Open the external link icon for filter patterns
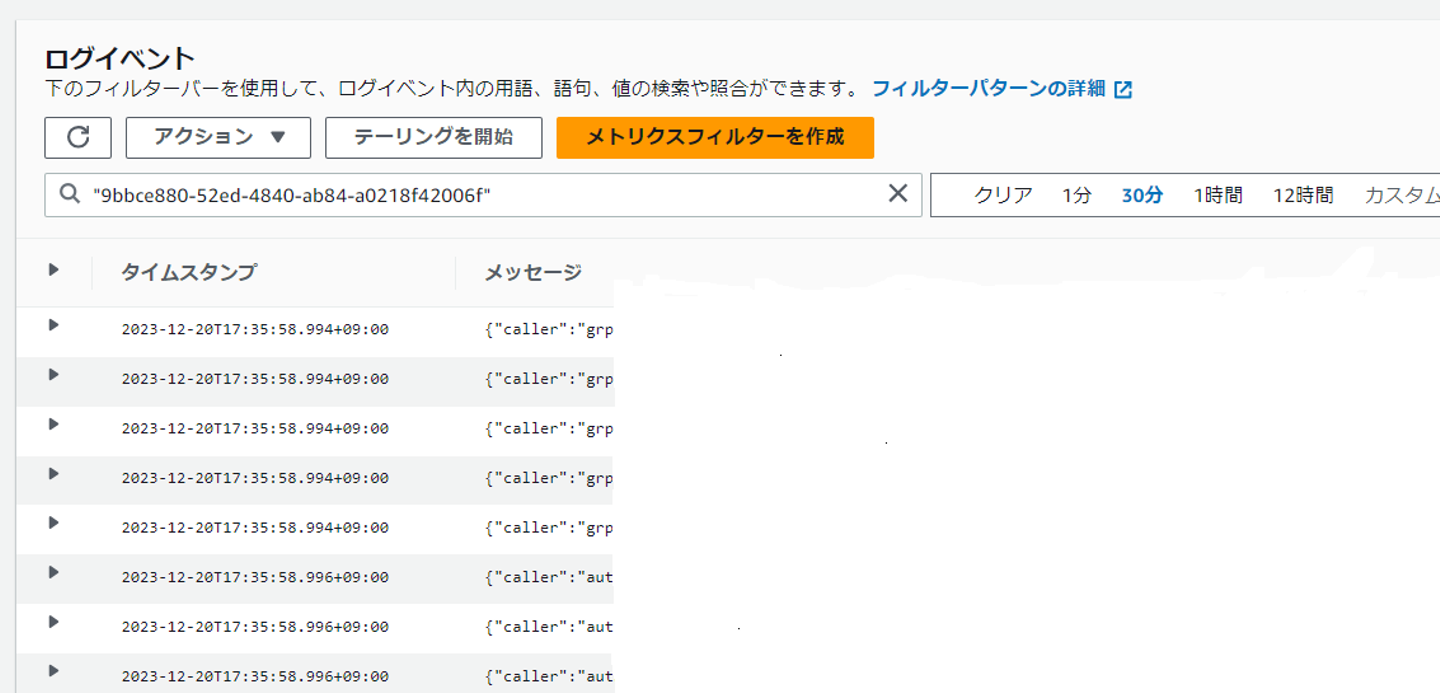Screen dimensions: 1440x693 (1124, 89)
